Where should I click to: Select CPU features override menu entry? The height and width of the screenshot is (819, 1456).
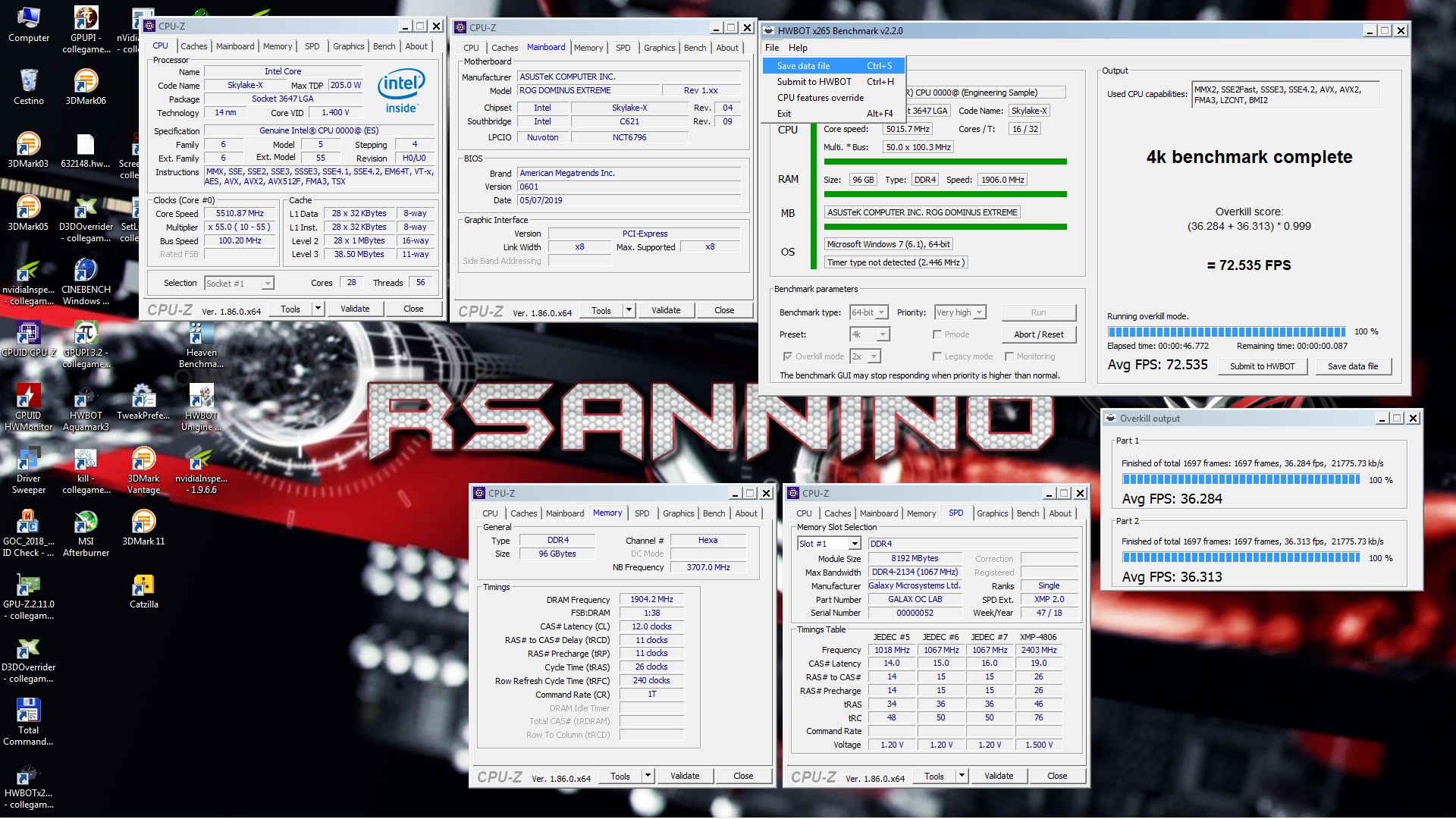pos(833,98)
